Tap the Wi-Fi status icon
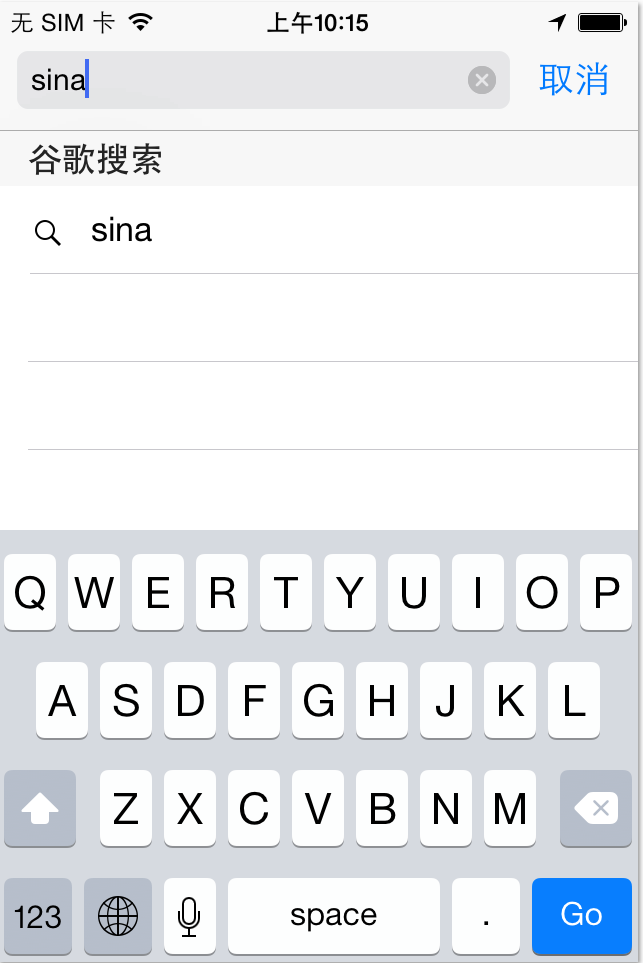 click(x=141, y=22)
